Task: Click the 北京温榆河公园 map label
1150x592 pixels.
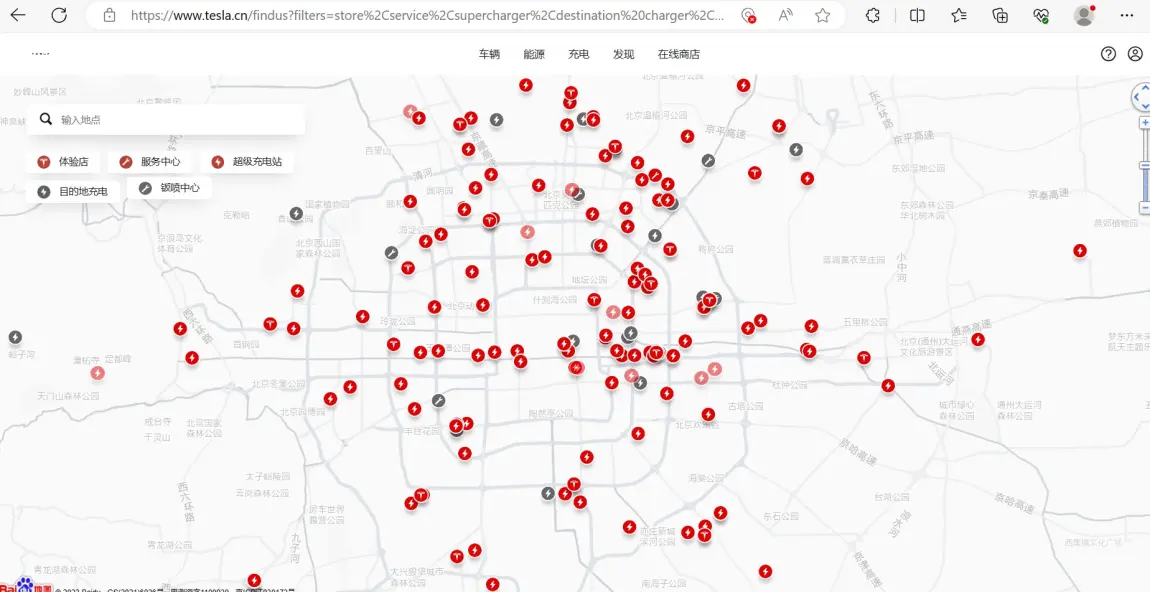Action: coord(656,115)
